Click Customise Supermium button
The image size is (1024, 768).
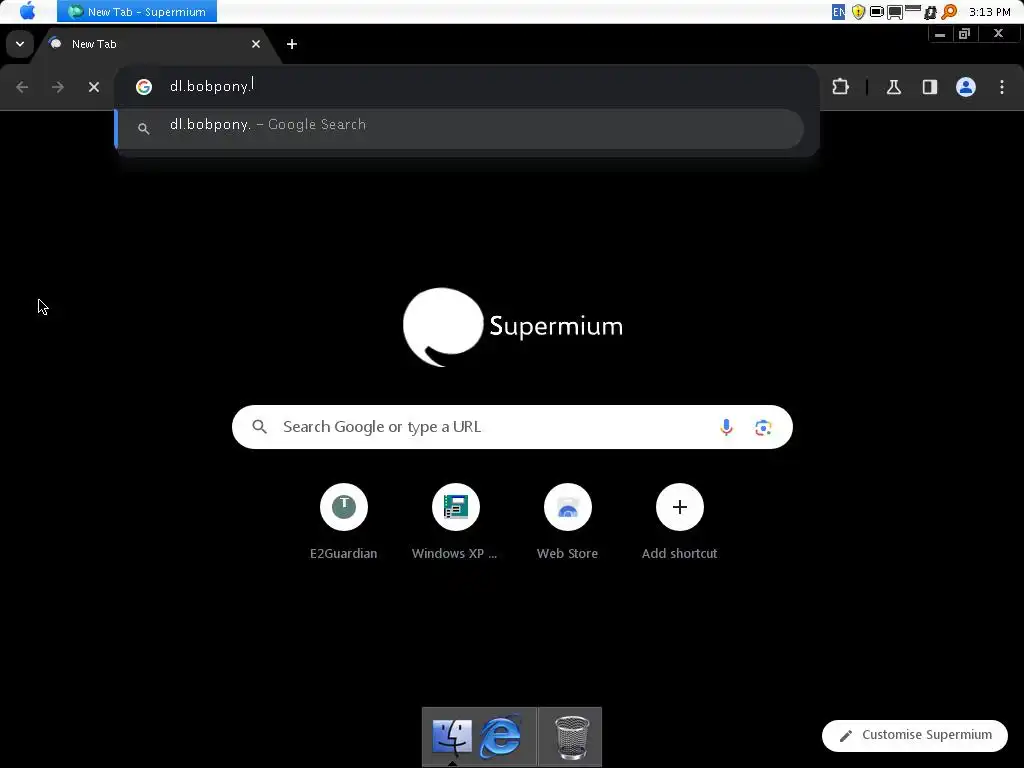915,735
